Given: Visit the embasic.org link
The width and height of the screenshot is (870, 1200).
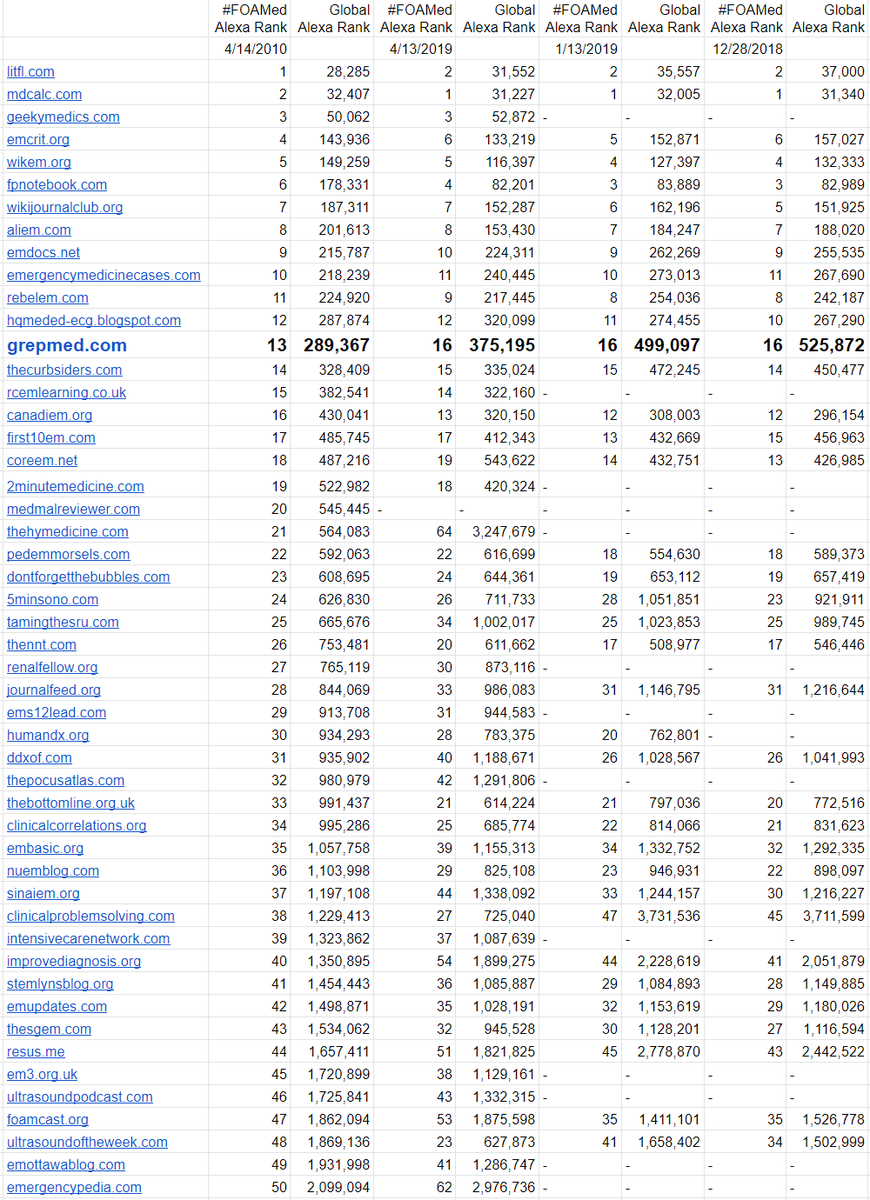Looking at the screenshot, I should 46,849.
